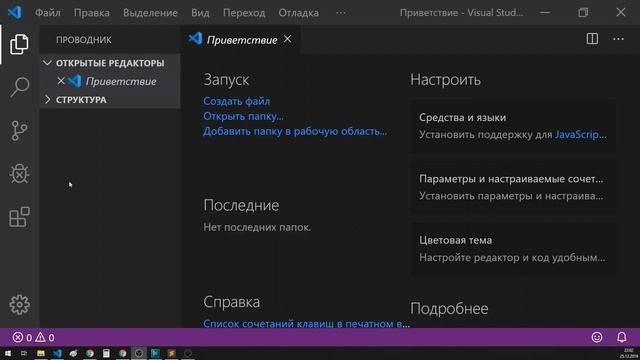Screen dimensions: 640x360
Task: Collapse the ОТКРЫТЫЕ РЕДАКТОРЫ section
Action: click(x=109, y=63)
